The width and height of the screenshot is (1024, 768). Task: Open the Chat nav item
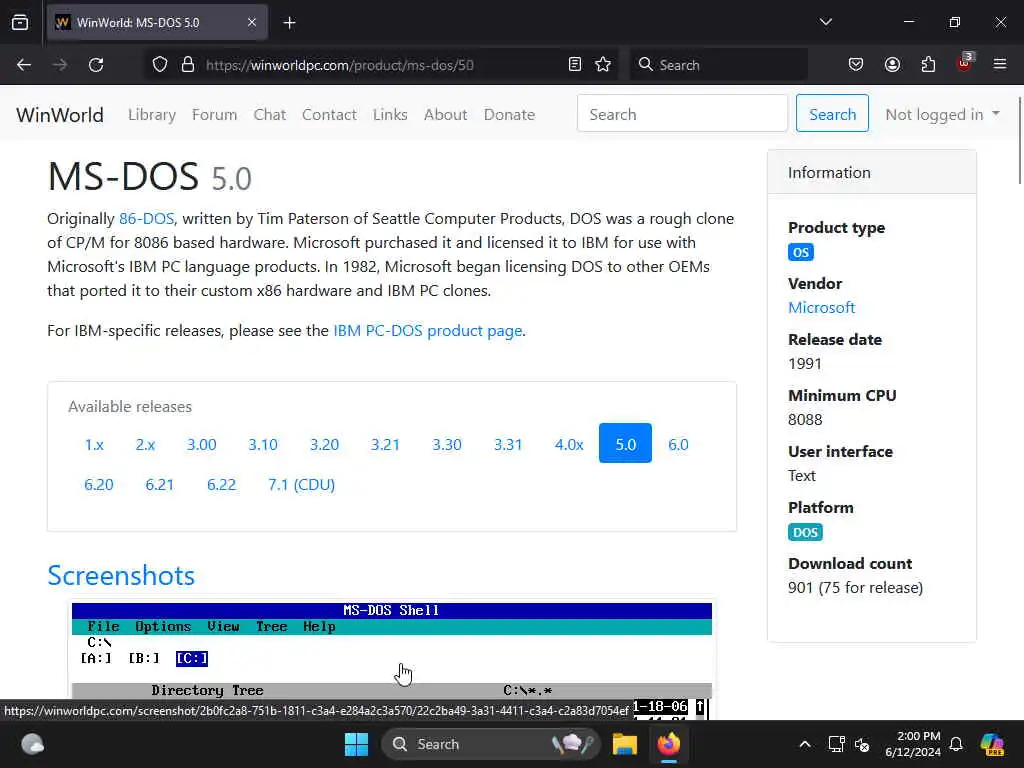point(270,114)
